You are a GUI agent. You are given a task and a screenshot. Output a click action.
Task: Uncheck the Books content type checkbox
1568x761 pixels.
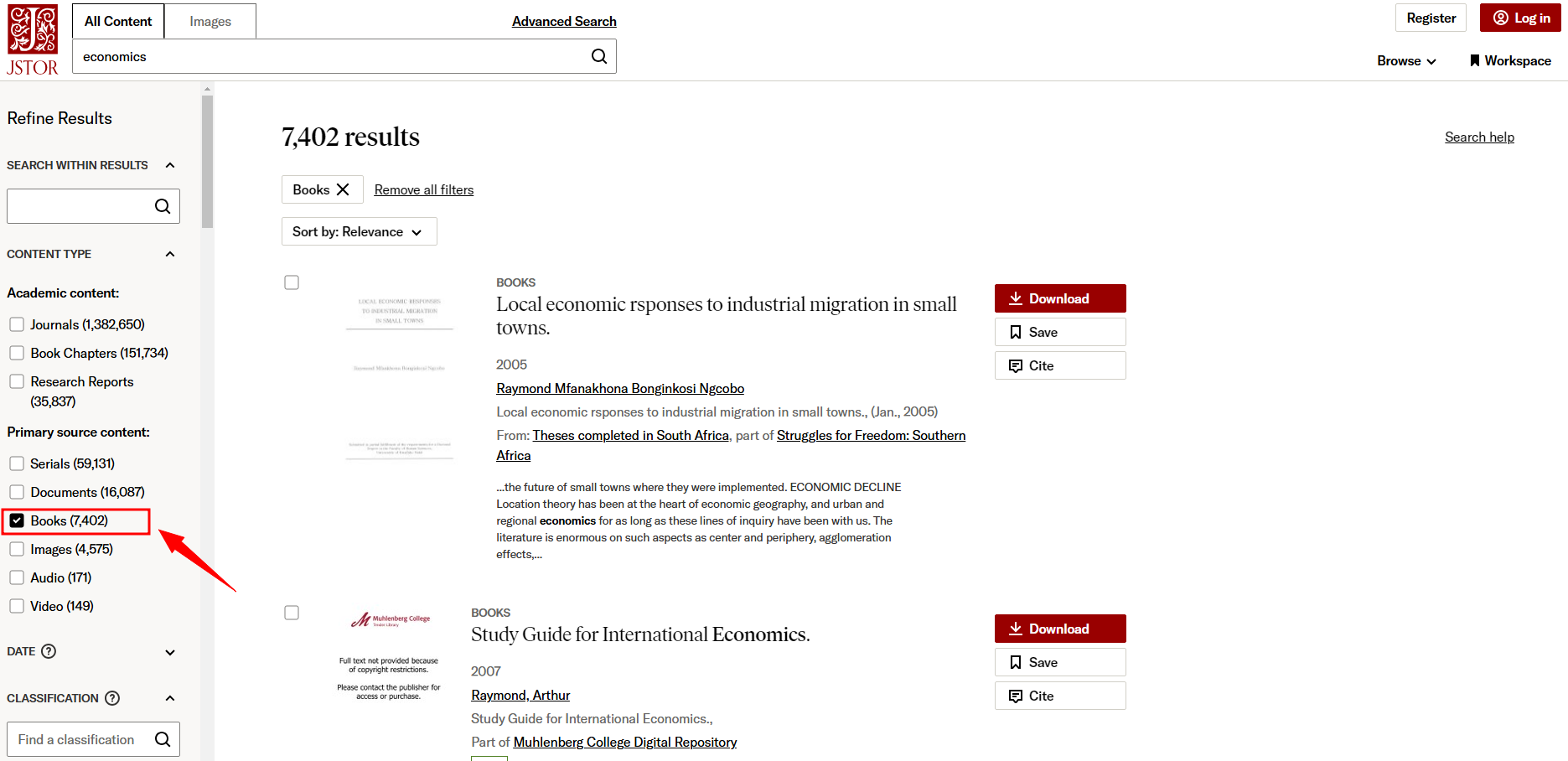(x=17, y=520)
